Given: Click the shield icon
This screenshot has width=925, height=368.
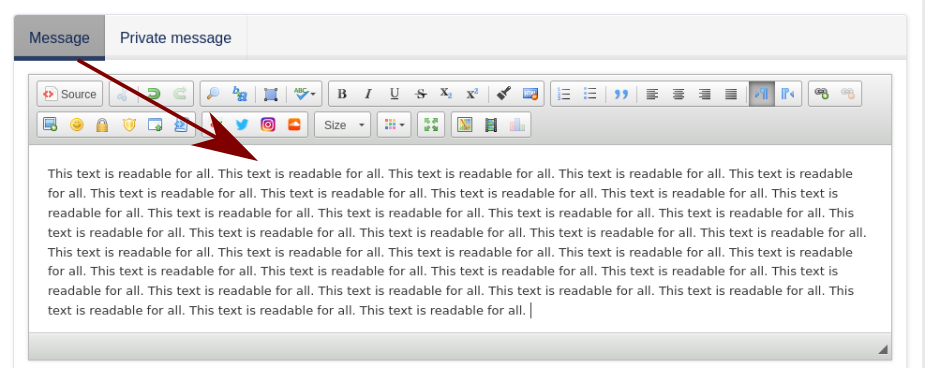Looking at the screenshot, I should click(x=129, y=124).
